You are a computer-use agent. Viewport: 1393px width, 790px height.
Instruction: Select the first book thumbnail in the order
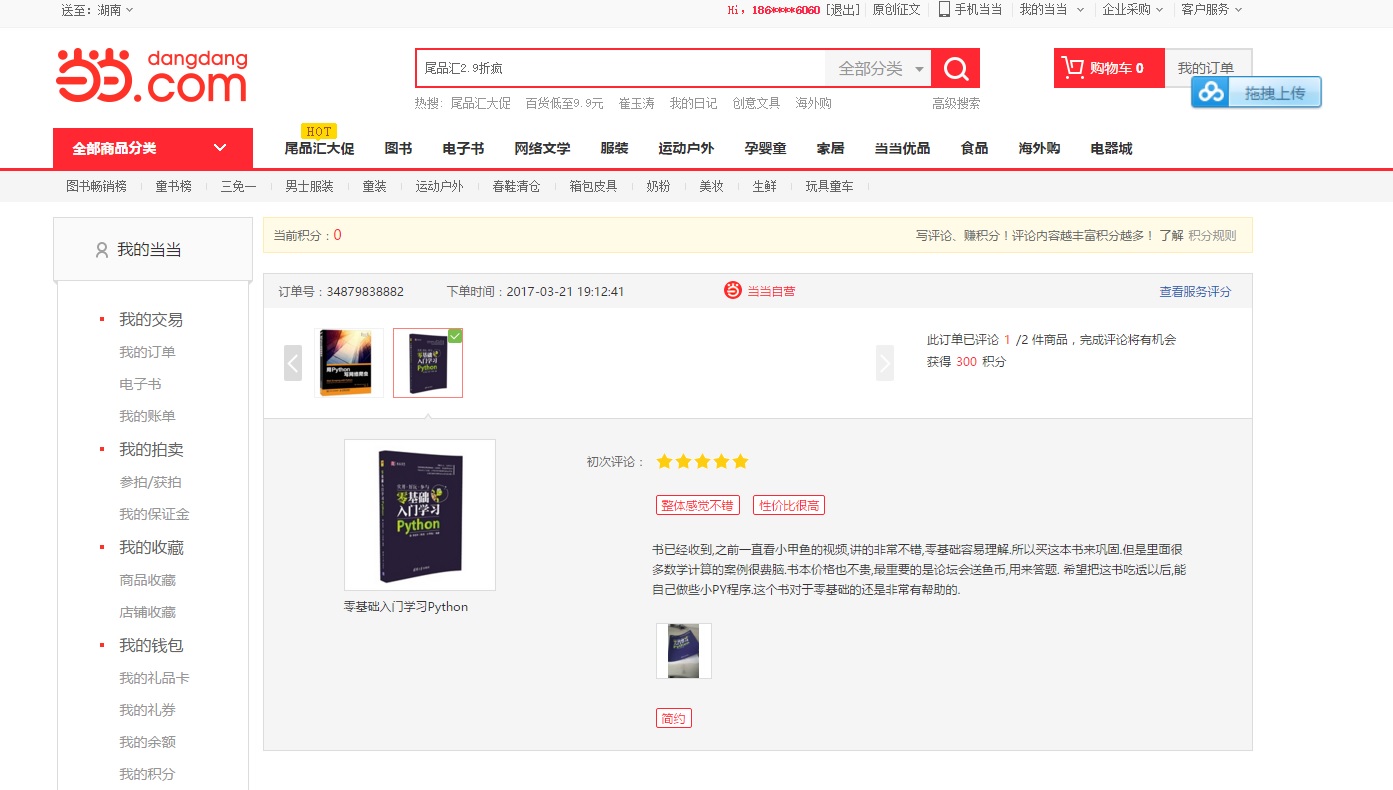coord(348,363)
